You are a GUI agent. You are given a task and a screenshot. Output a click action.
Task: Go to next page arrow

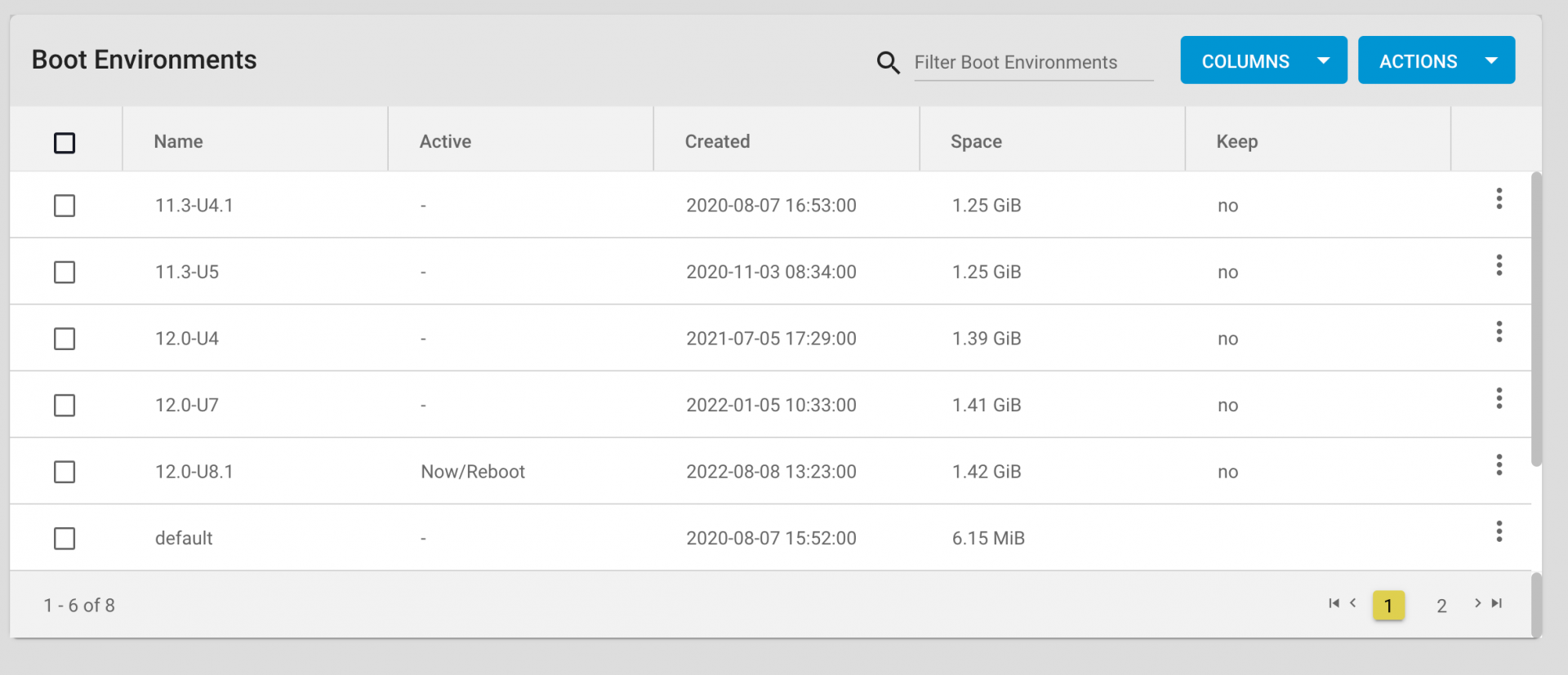(1477, 603)
